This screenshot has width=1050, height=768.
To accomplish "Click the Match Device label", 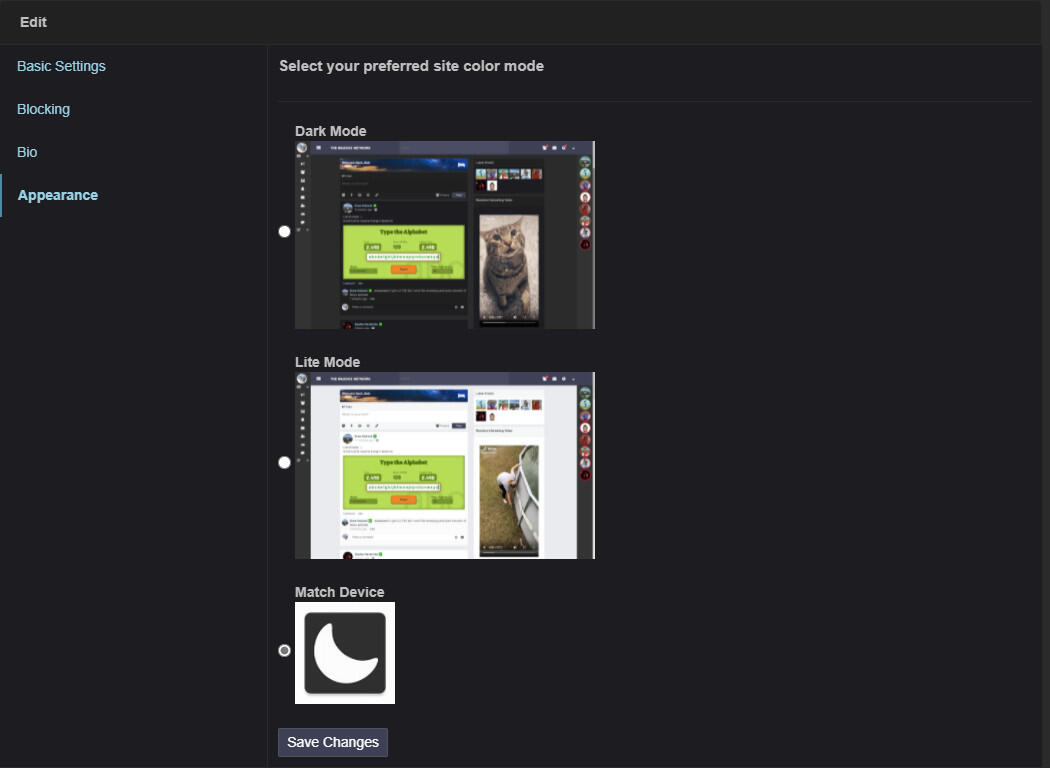I will [340, 591].
